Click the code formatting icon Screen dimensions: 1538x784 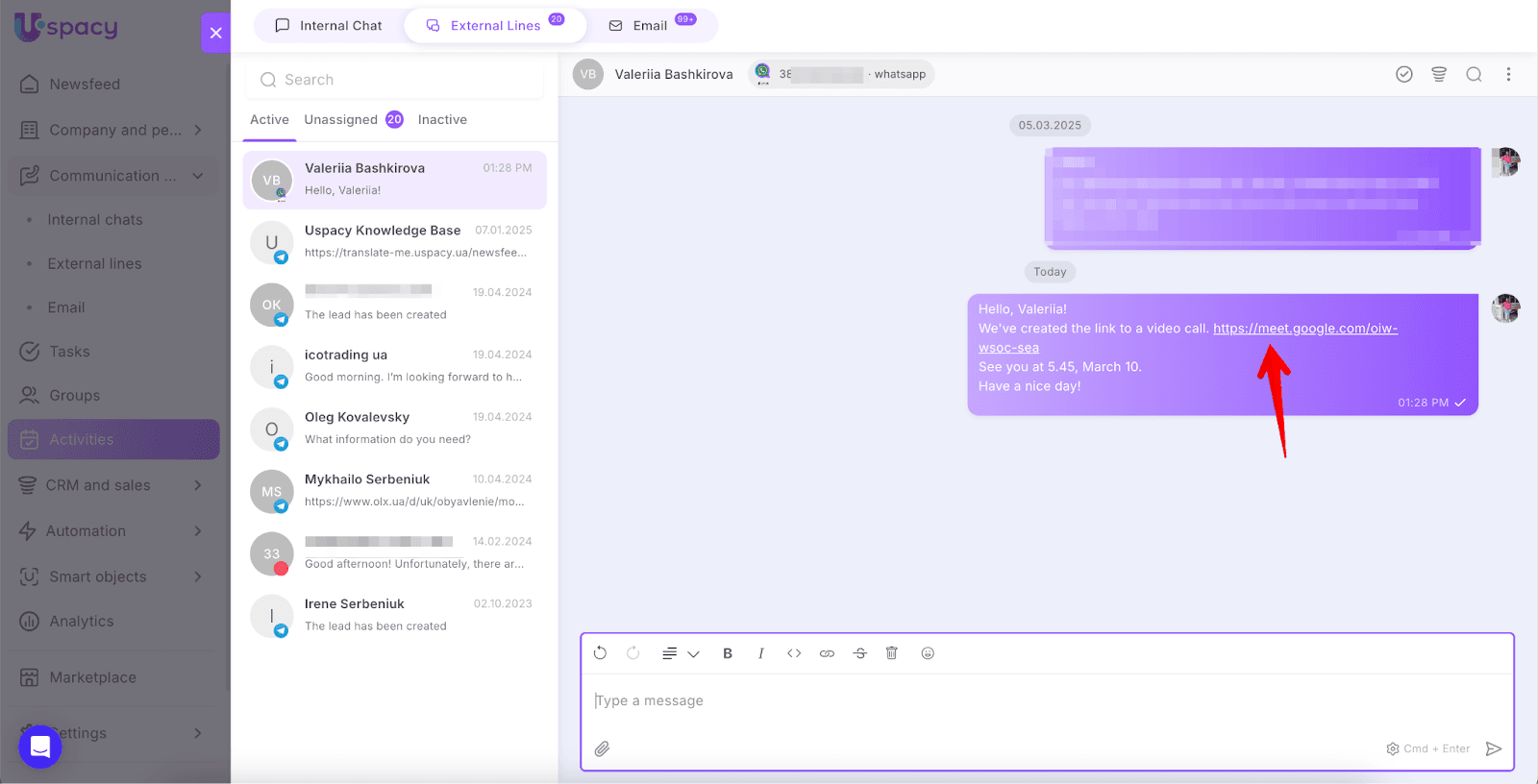794,653
